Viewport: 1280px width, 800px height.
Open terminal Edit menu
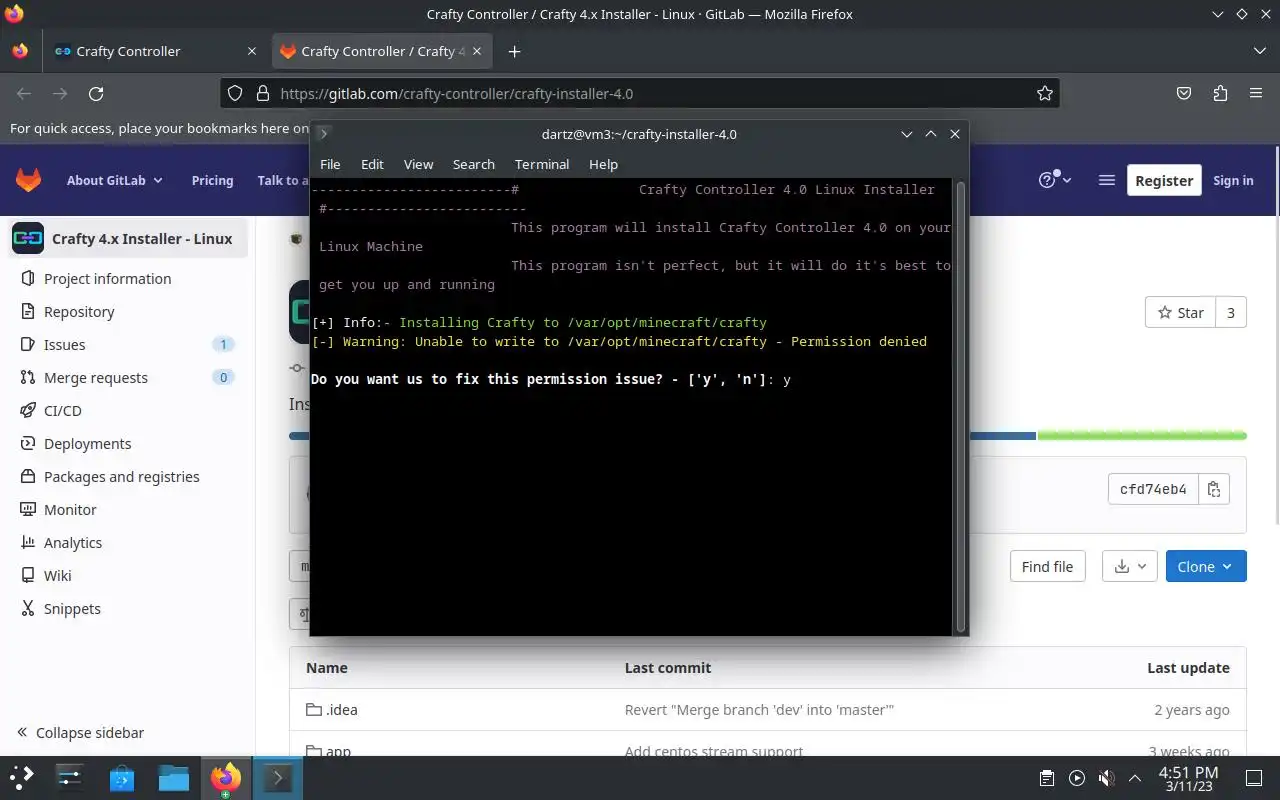372,164
